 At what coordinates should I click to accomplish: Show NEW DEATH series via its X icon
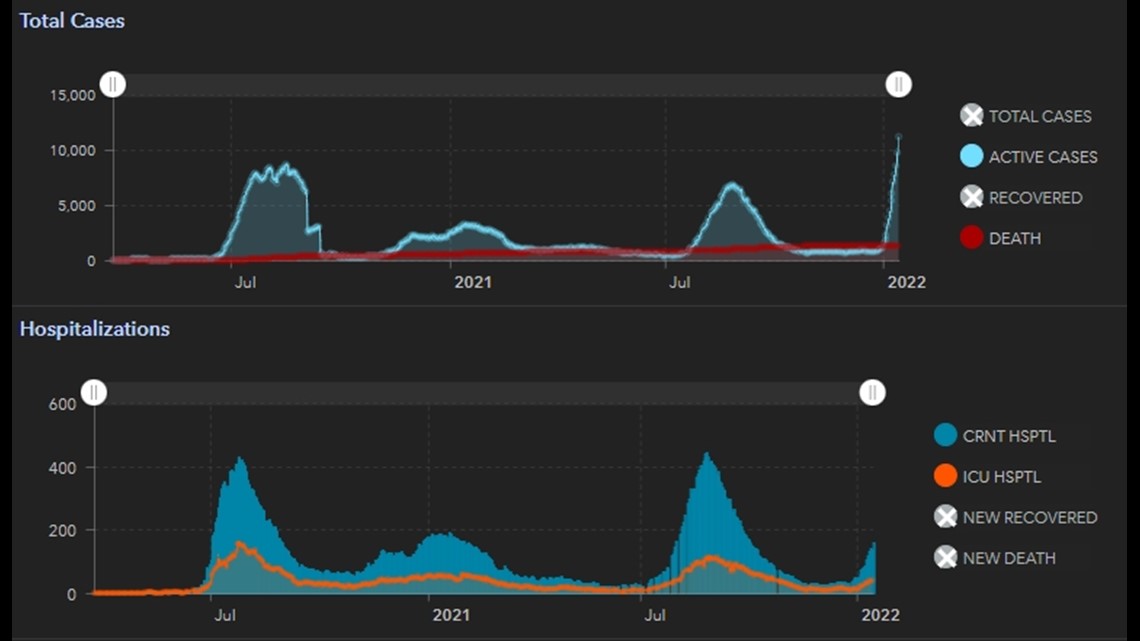(x=945, y=558)
